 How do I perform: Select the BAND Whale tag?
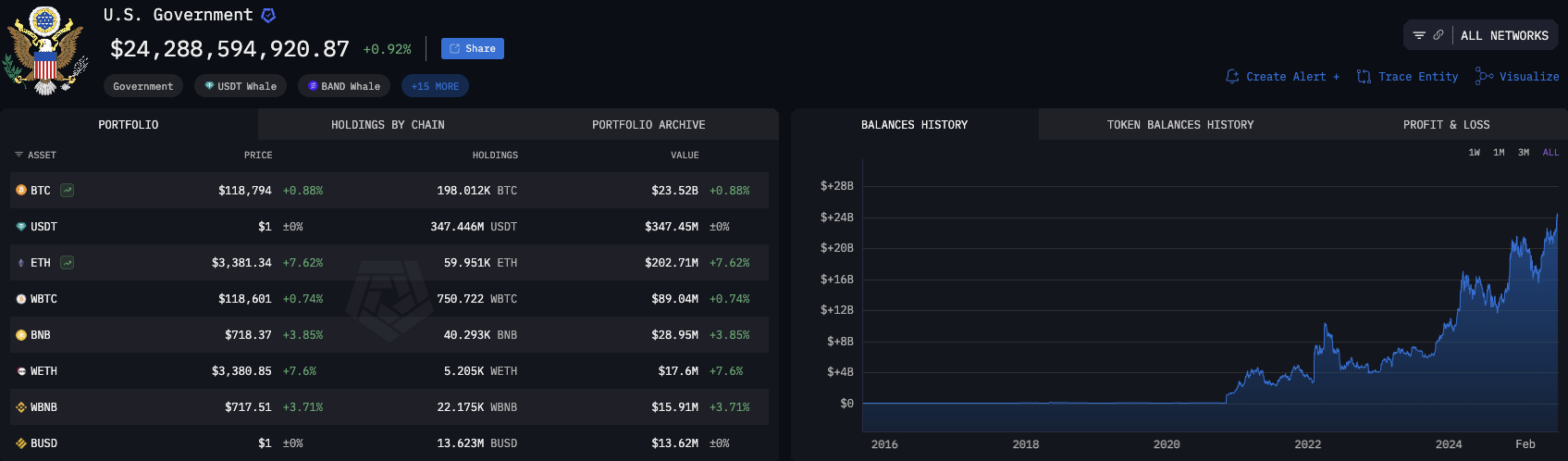pos(344,86)
